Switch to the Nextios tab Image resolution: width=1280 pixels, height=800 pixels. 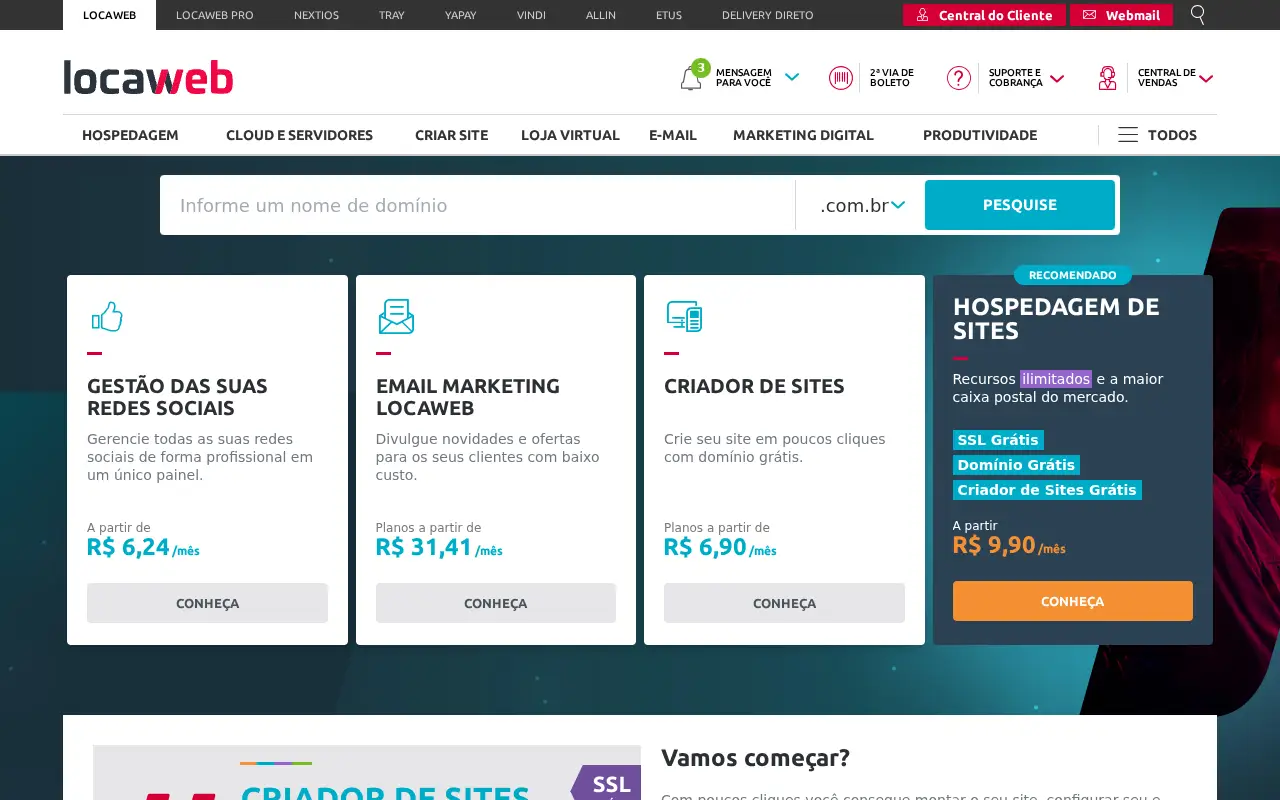pos(316,15)
